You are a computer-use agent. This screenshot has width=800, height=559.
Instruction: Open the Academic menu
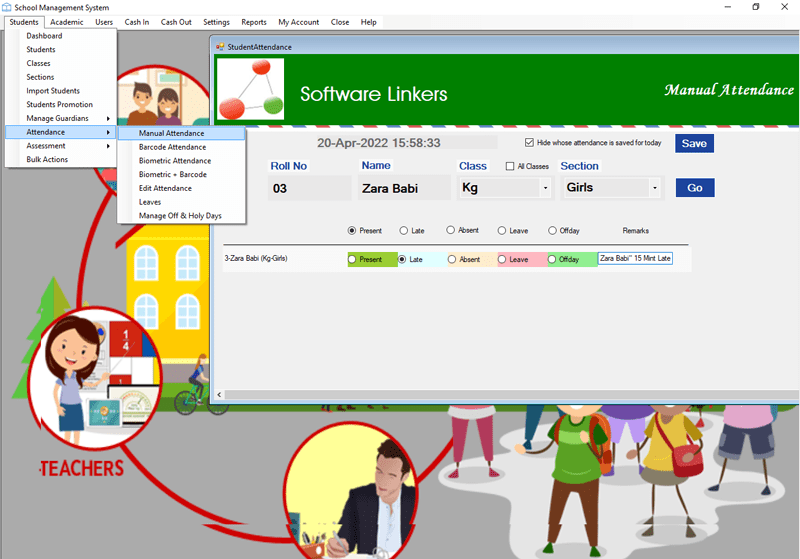tap(66, 22)
